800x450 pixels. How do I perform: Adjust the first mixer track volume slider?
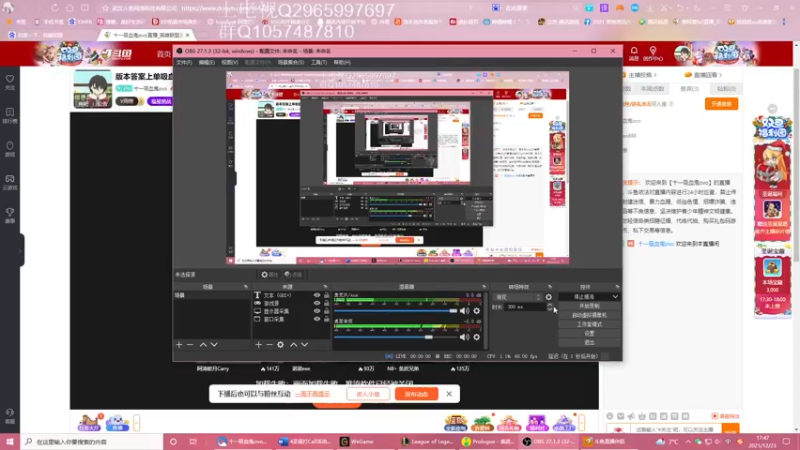tap(396, 311)
